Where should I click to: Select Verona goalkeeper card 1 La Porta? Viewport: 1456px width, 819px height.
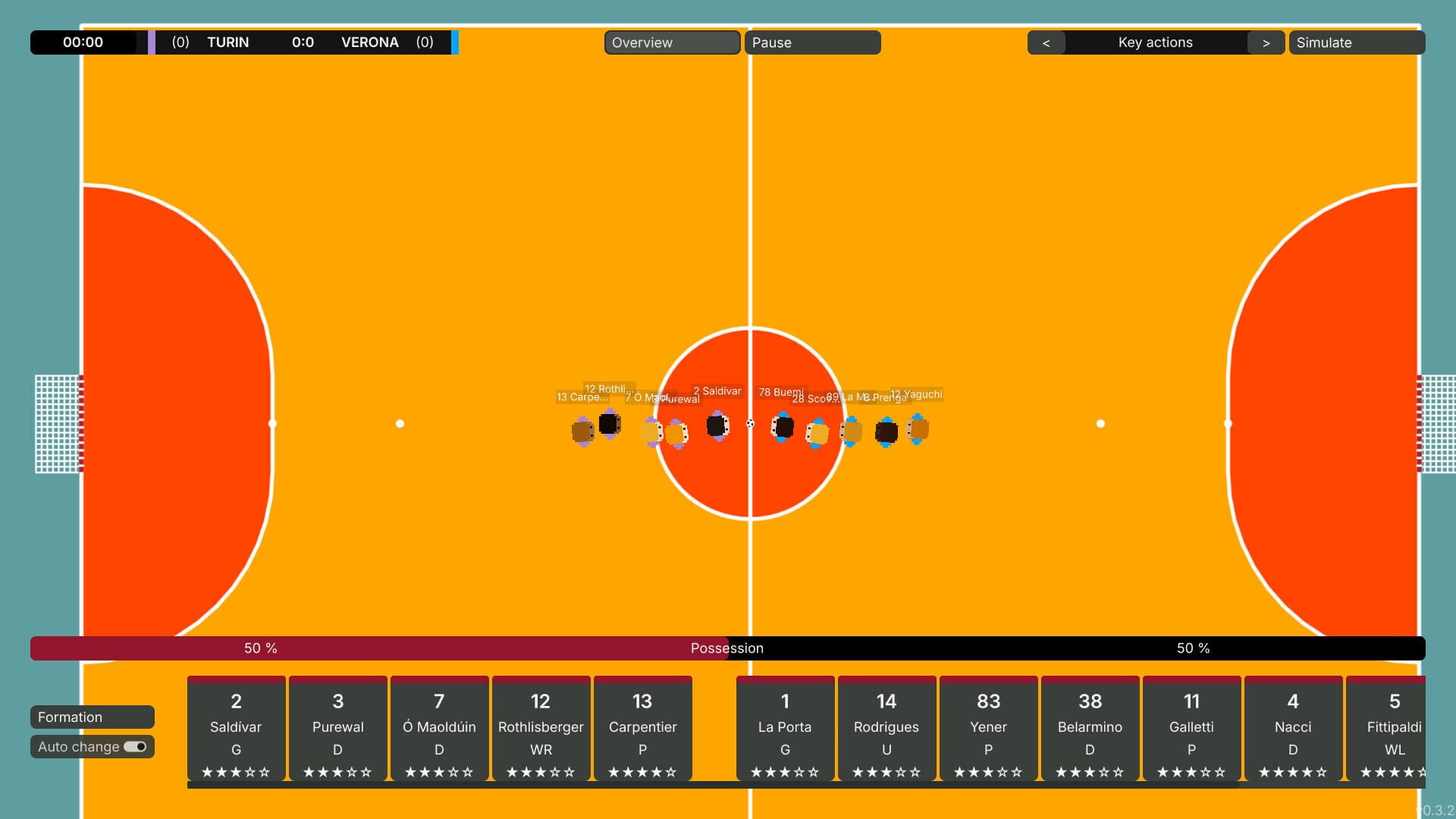pos(785,728)
